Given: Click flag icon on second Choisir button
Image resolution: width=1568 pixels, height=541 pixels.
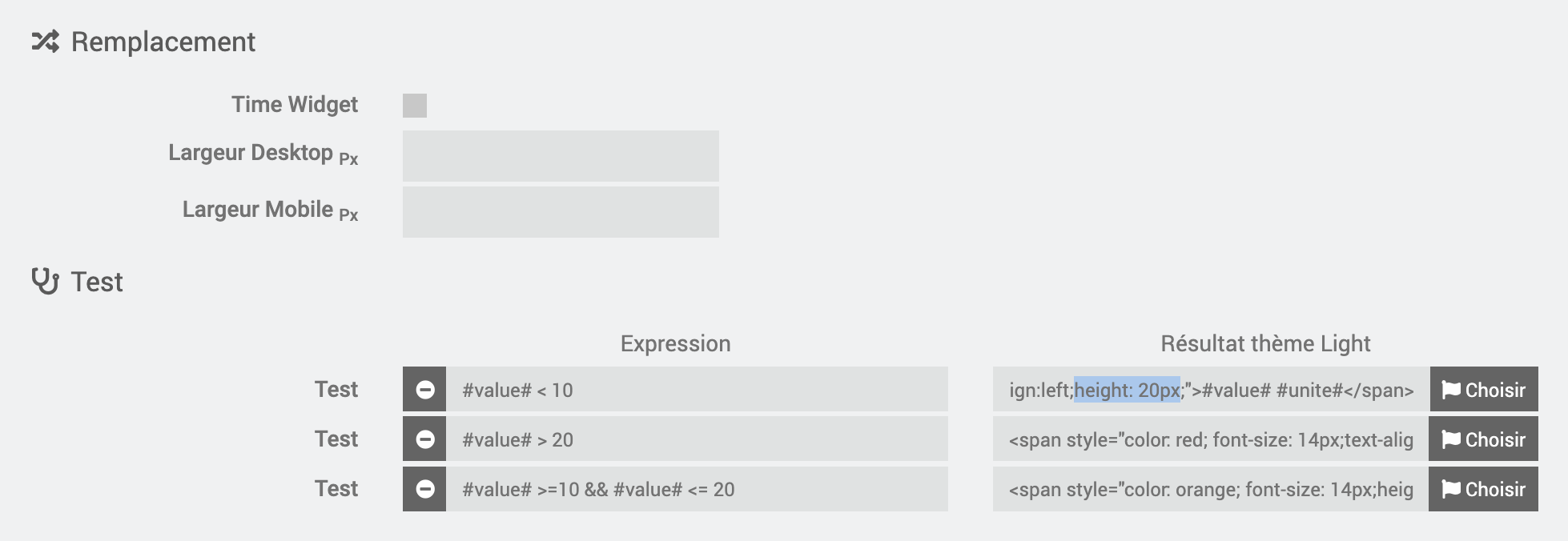Looking at the screenshot, I should 1451,439.
